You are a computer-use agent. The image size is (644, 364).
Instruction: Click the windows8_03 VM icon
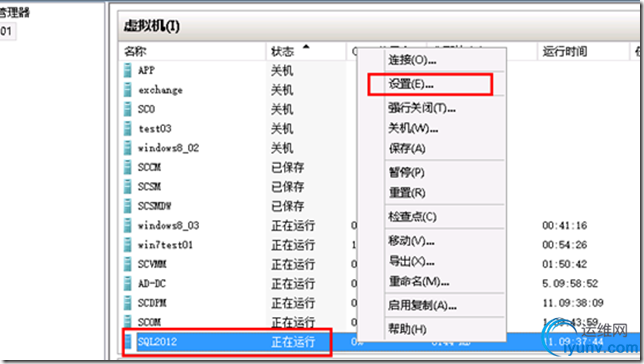[x=128, y=225]
